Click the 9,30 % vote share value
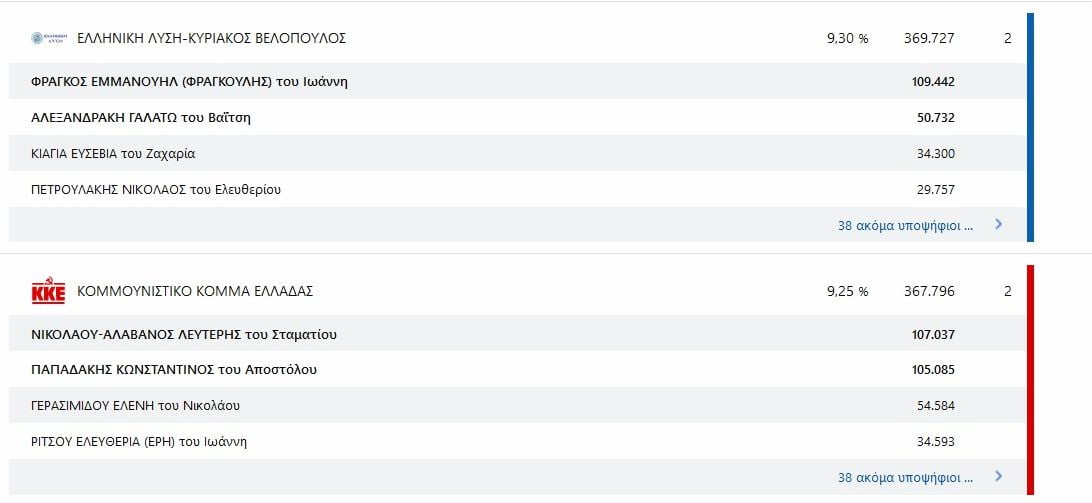The image size is (1092, 503). [x=848, y=39]
